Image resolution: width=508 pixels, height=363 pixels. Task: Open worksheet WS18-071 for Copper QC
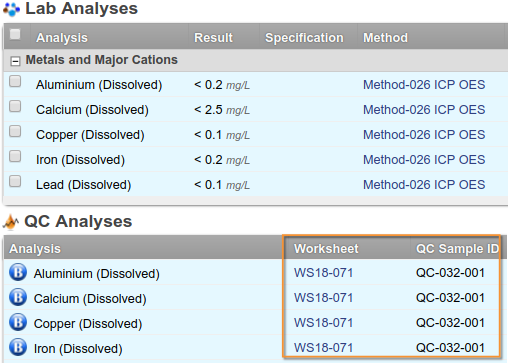tap(323, 323)
